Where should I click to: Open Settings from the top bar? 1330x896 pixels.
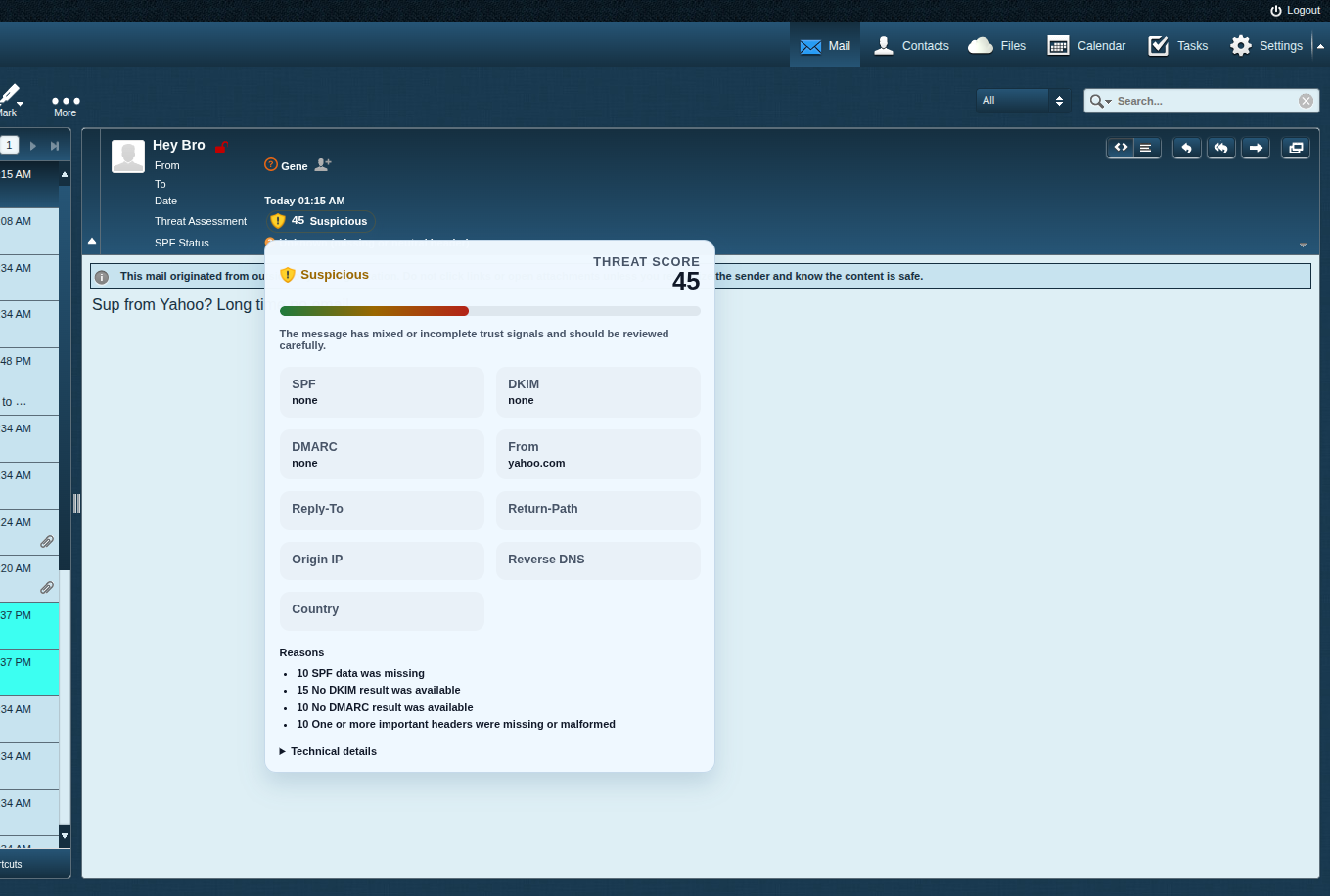1266,46
